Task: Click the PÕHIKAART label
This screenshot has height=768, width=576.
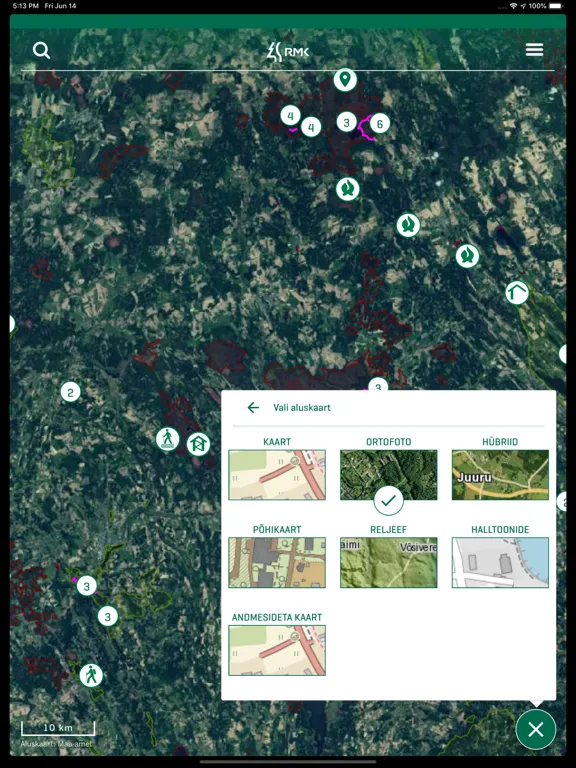Action: 277,529
